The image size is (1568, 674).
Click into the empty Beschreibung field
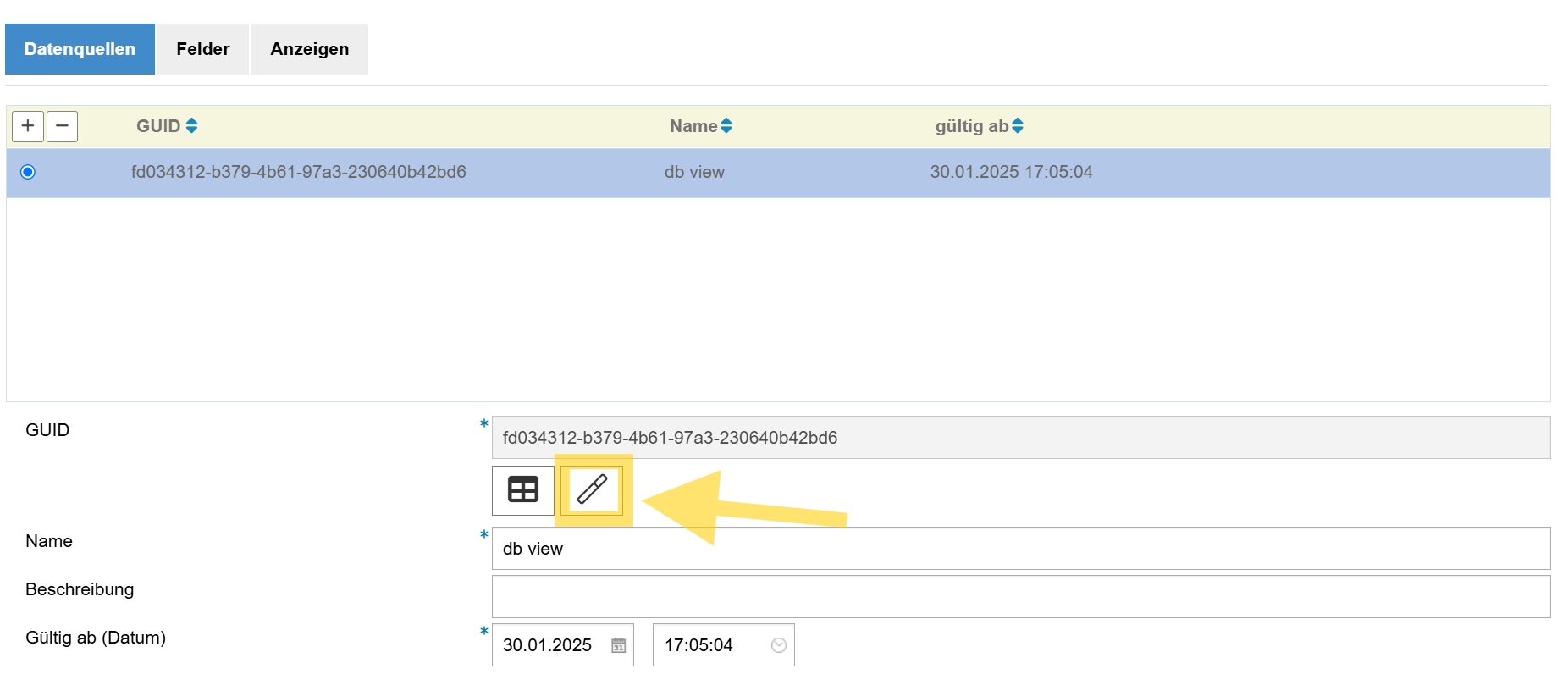[1021, 597]
